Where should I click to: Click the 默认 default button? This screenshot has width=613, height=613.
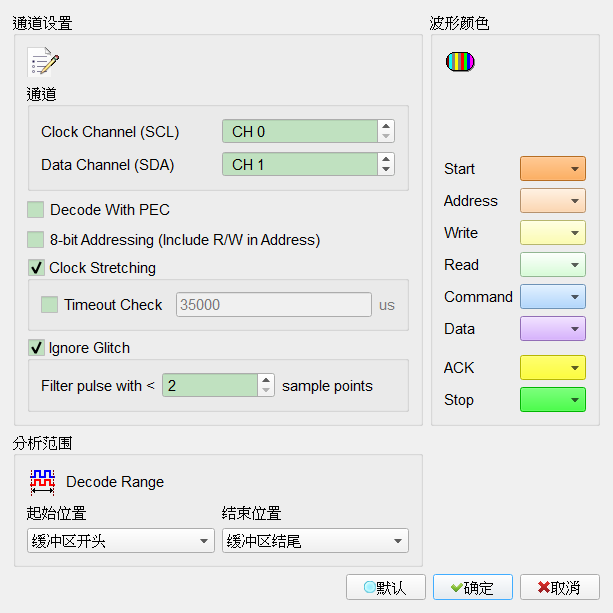coord(386,587)
